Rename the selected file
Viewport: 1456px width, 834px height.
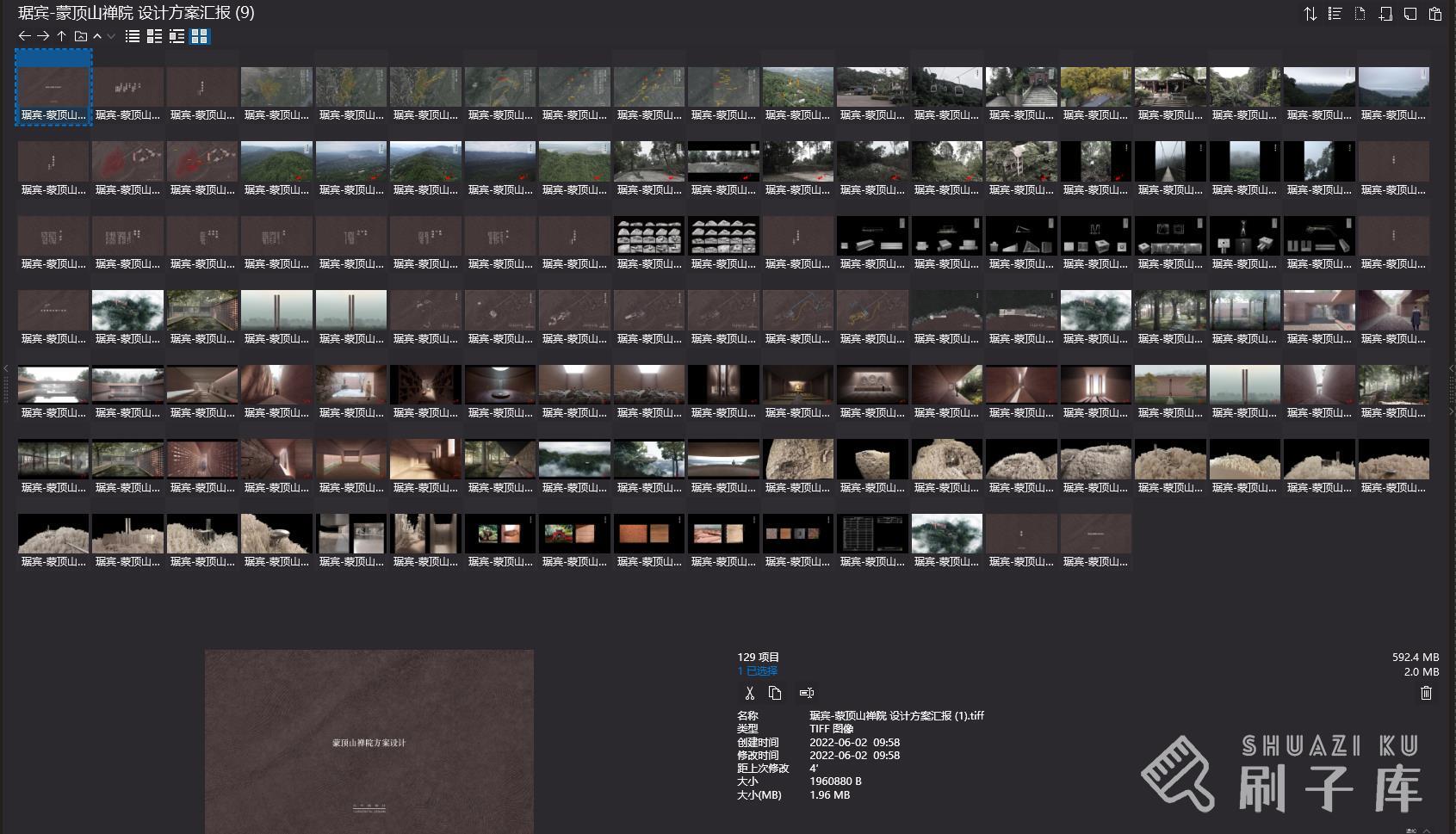click(x=806, y=693)
